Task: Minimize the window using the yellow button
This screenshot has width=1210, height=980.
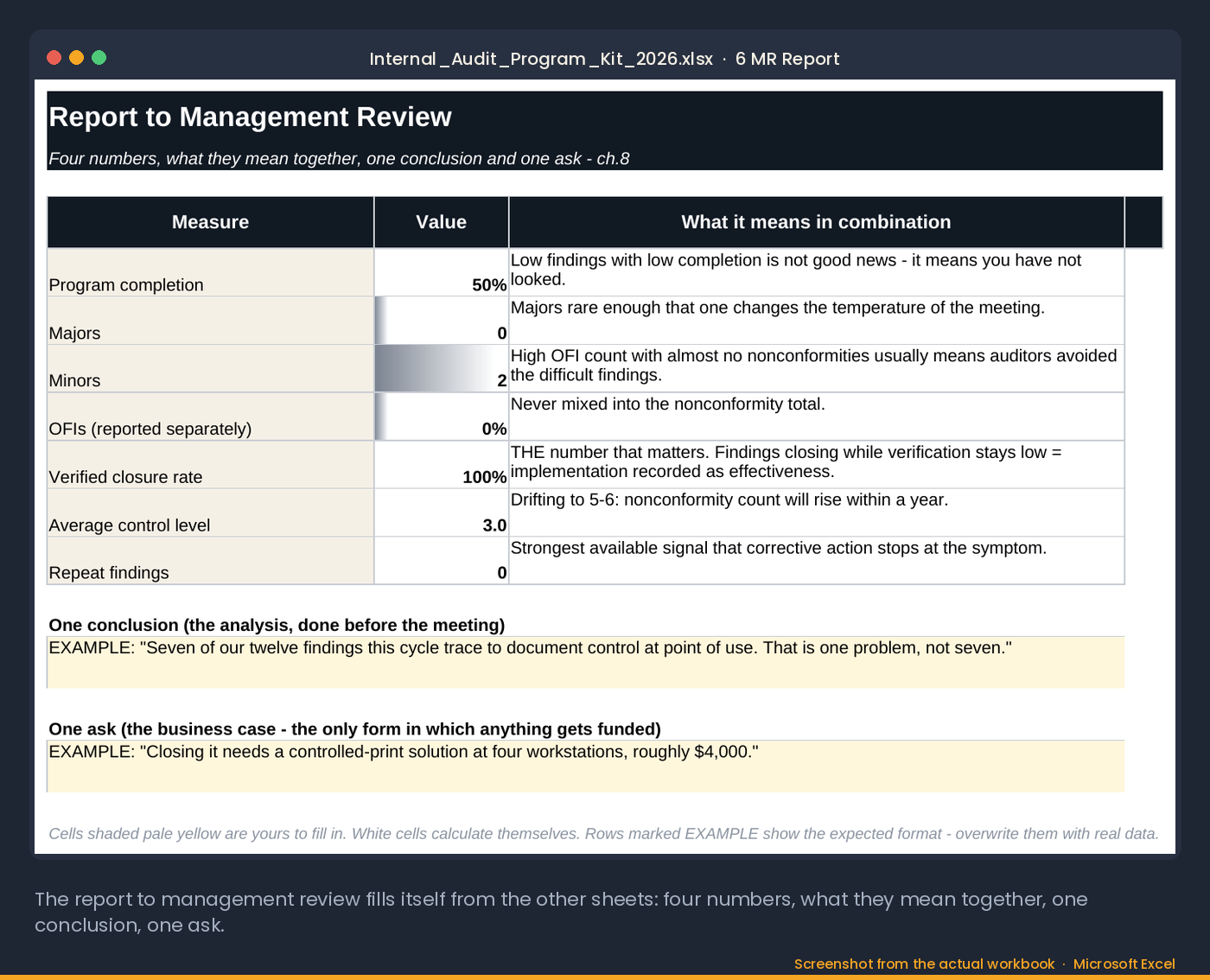Action: click(x=76, y=58)
